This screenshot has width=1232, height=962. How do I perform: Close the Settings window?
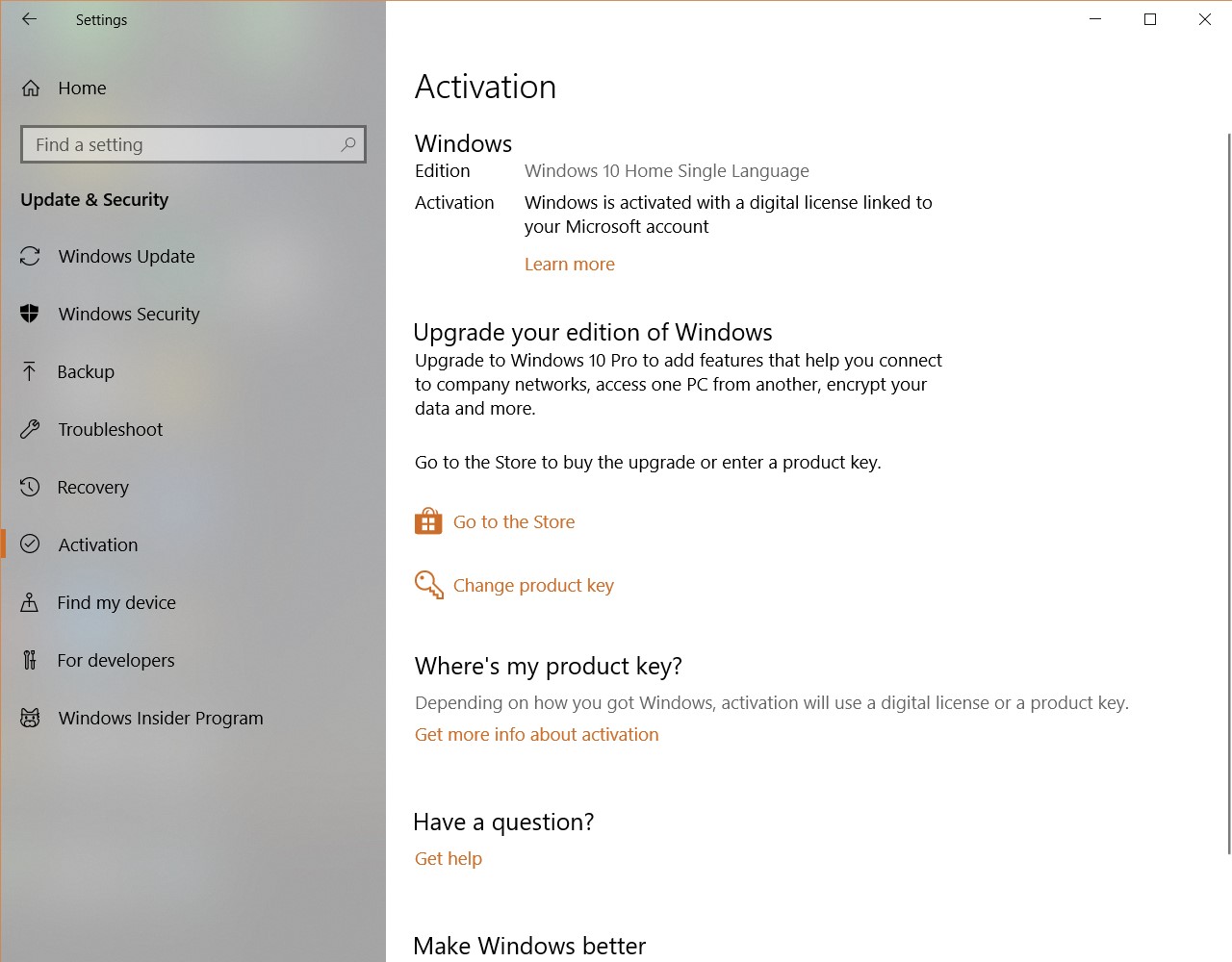click(1205, 19)
